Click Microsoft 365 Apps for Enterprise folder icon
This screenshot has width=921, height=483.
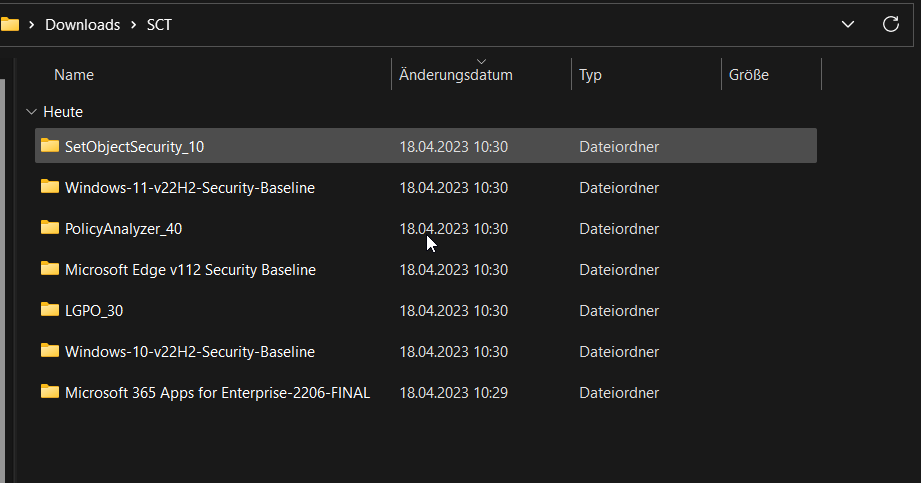coord(50,392)
